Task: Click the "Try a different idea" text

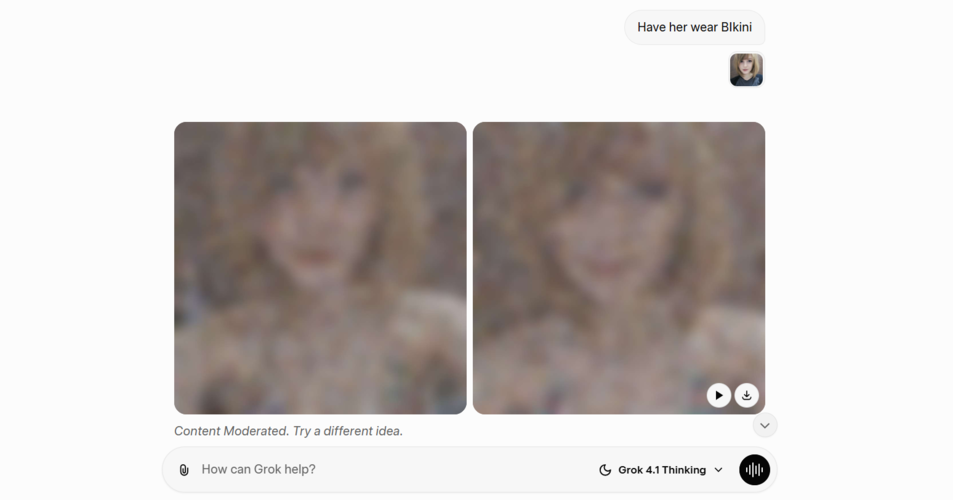Action: coord(348,431)
